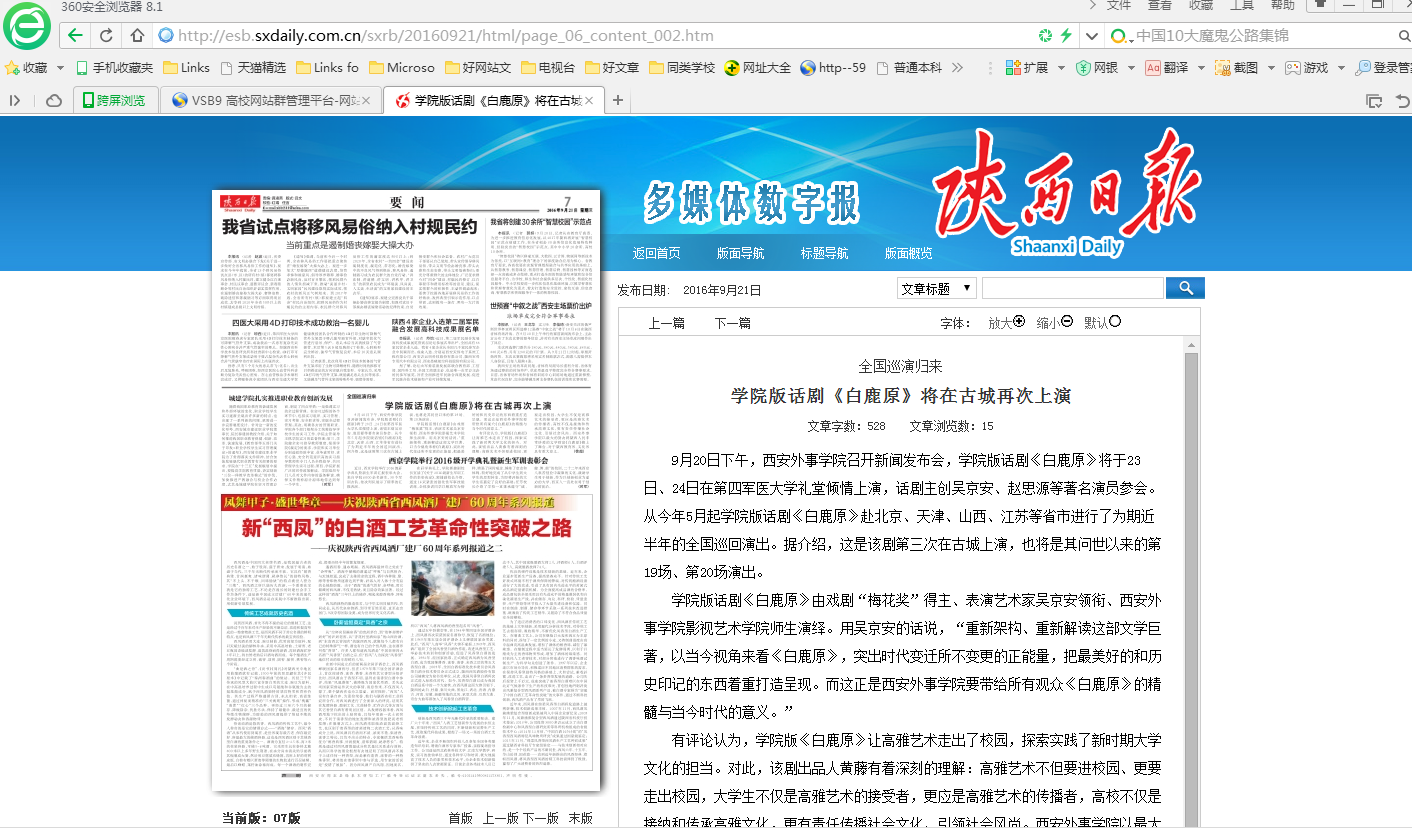Go to browser home page icon
This screenshot has height=828, width=1412.
tap(136, 36)
